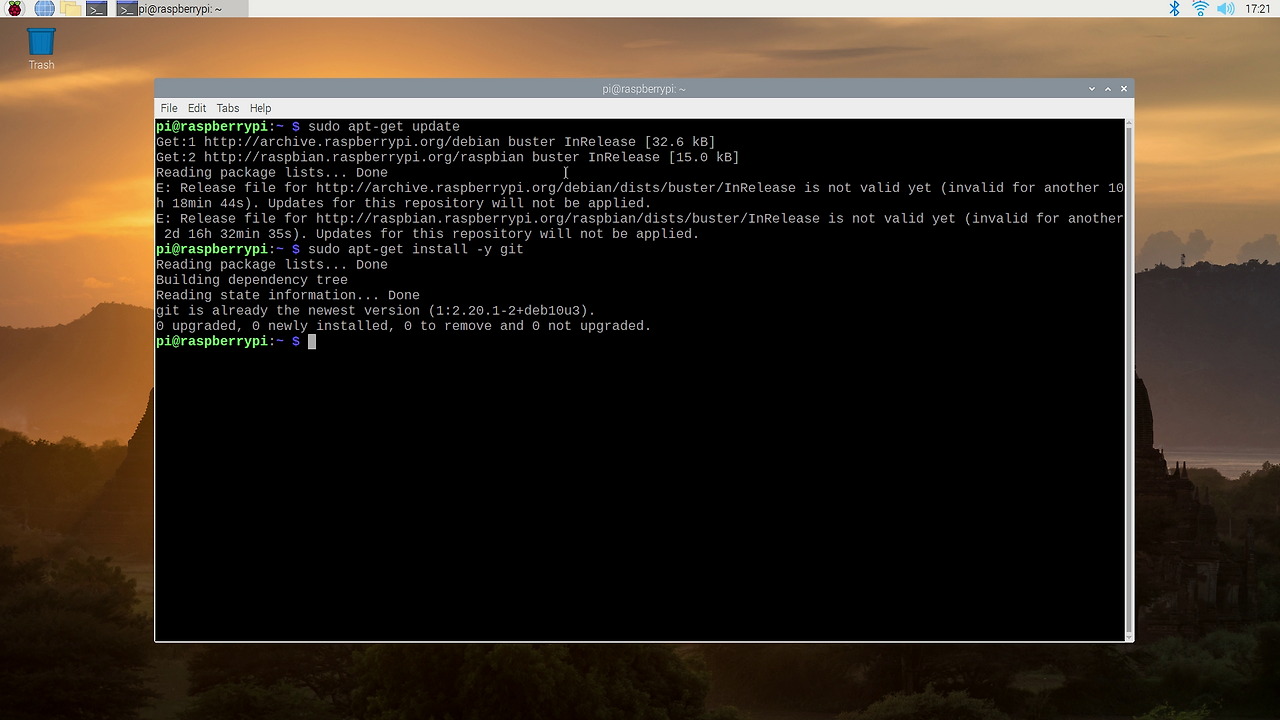Viewport: 1280px width, 720px height.
Task: Click the 17:21 panel clock
Action: click(x=1258, y=9)
